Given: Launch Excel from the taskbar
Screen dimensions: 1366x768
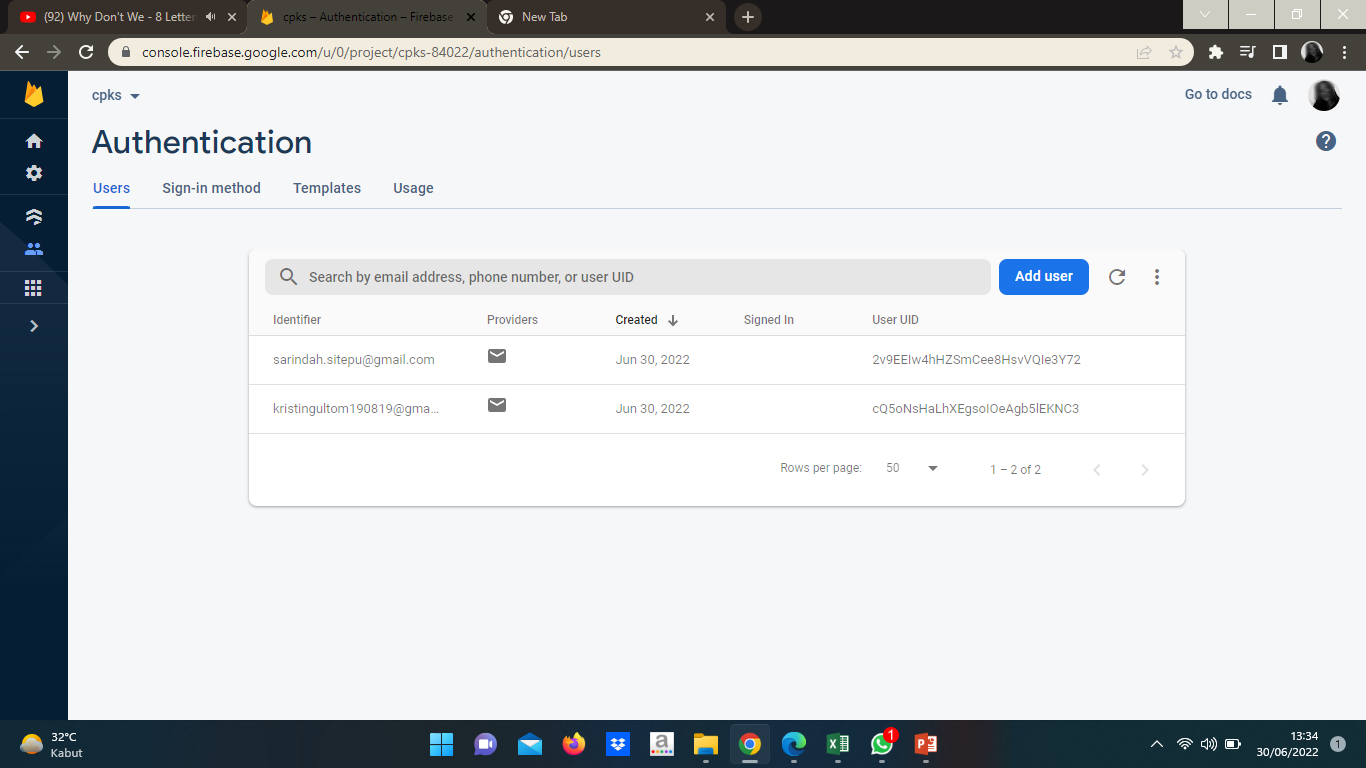Looking at the screenshot, I should click(837, 744).
